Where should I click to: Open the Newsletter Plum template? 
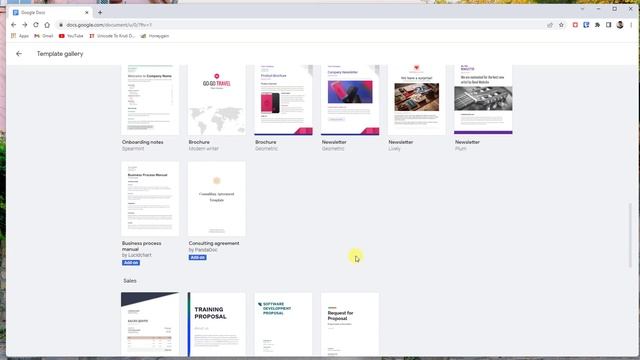(483, 100)
